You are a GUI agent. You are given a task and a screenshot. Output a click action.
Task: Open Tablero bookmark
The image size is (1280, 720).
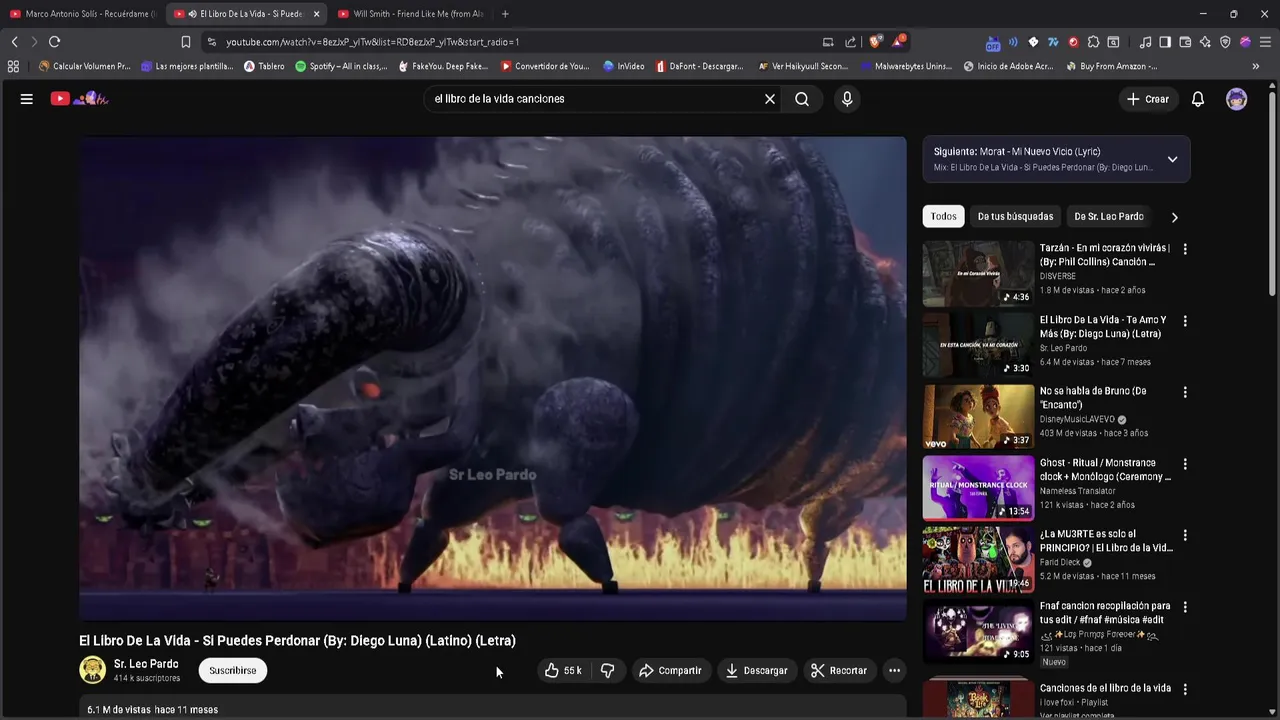click(x=264, y=66)
